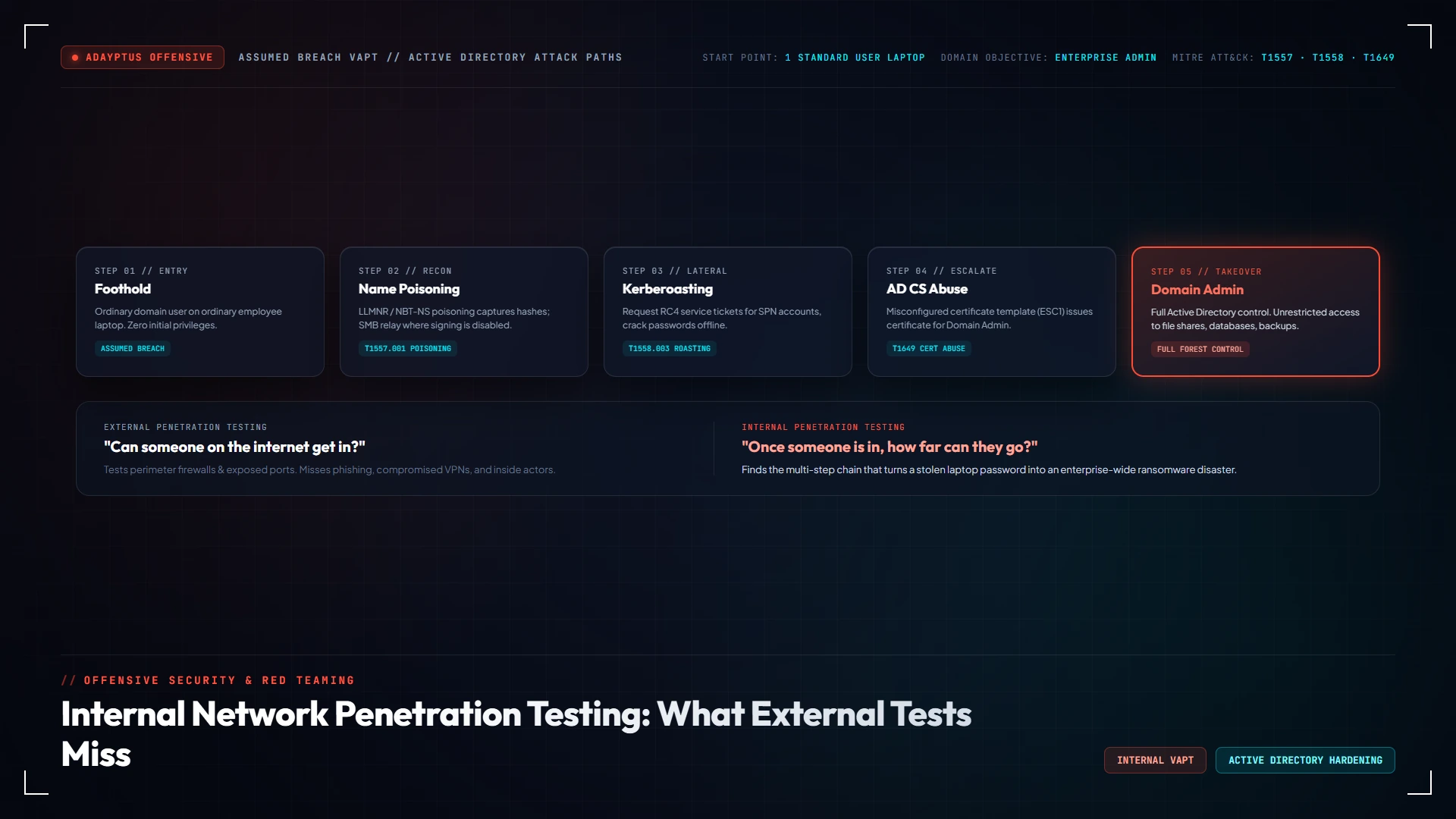The width and height of the screenshot is (1456, 819).
Task: Click the INTERNAL VAPT tag
Action: (1155, 761)
